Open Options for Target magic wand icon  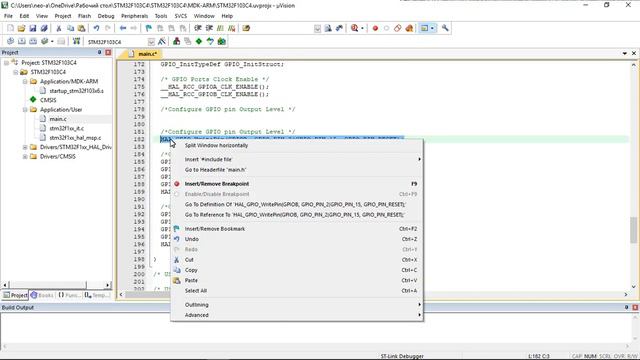(x=162, y=41)
